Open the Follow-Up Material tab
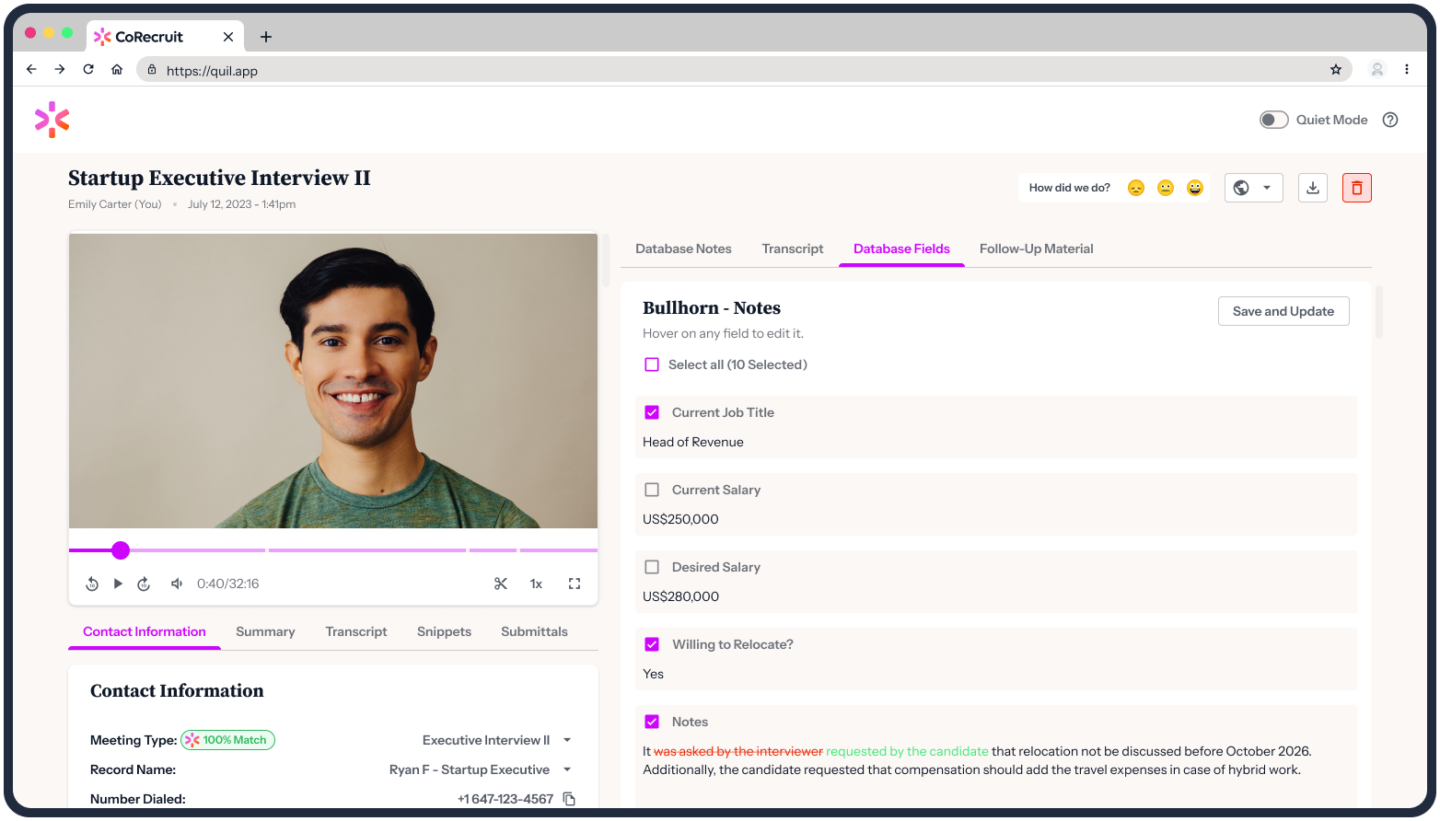This screenshot has height=821, width=1440. pos(1036,248)
